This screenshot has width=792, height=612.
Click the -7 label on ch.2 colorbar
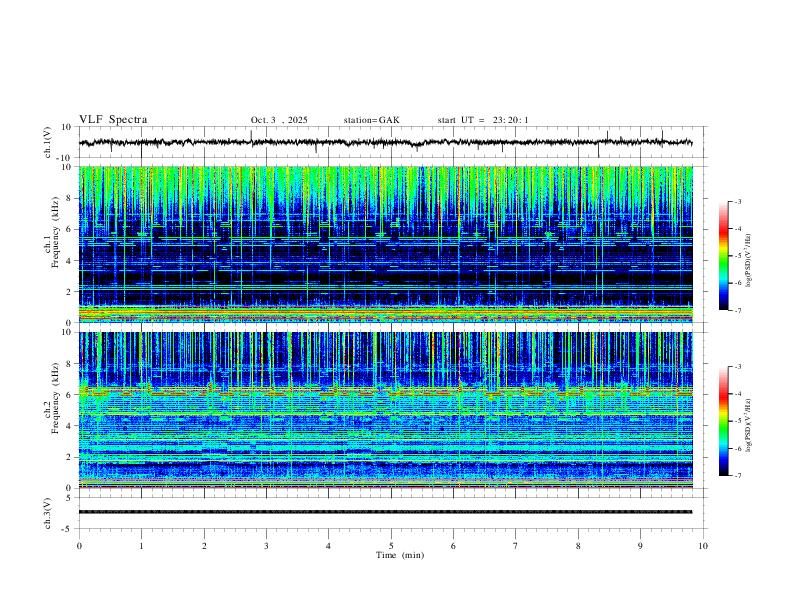(738, 475)
